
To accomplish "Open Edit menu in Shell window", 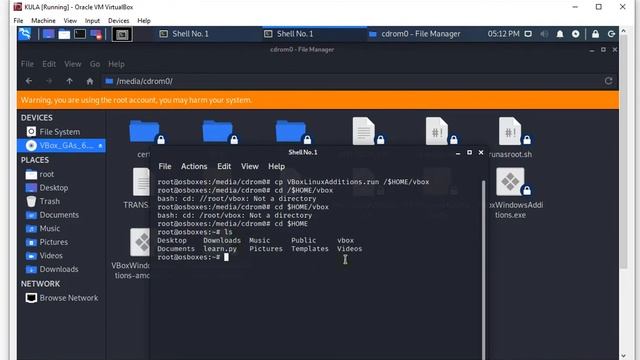I will [224, 167].
